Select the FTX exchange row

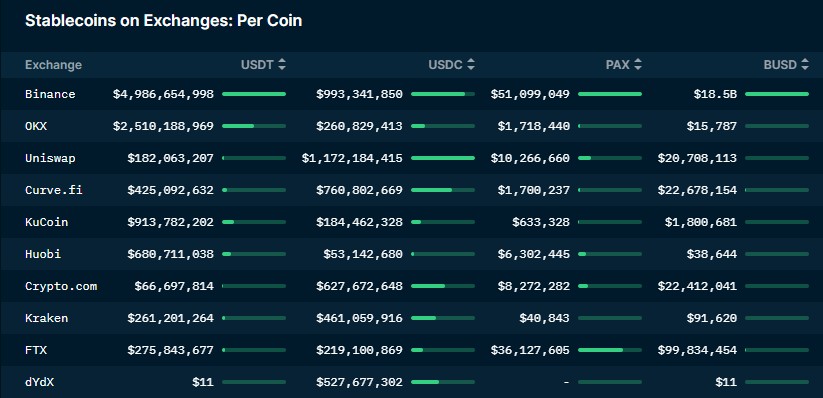coord(412,350)
